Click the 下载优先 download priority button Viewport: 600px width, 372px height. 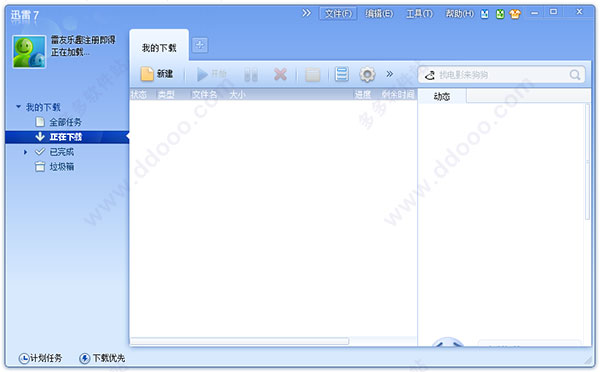pos(102,358)
